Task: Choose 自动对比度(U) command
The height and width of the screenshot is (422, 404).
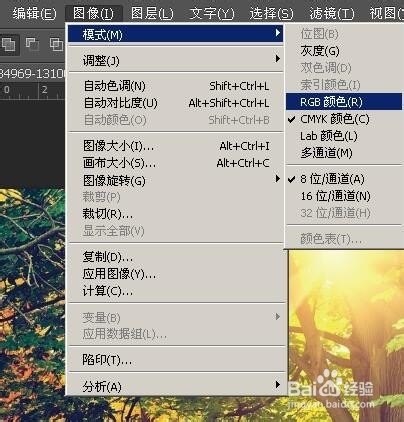Action: click(x=175, y=103)
